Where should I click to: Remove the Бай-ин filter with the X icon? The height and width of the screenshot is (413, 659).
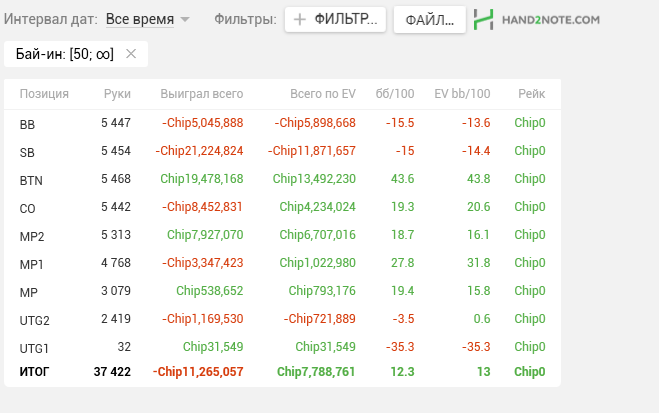(x=131, y=54)
